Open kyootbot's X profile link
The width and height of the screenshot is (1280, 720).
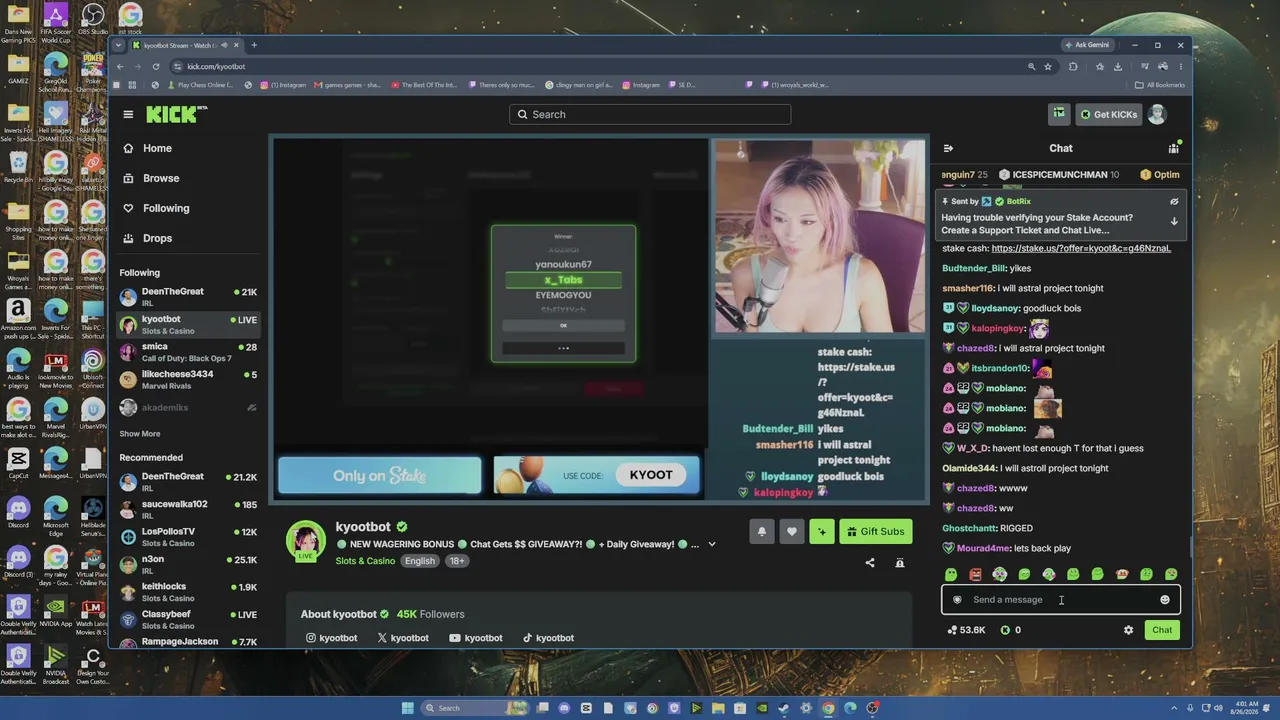403,638
